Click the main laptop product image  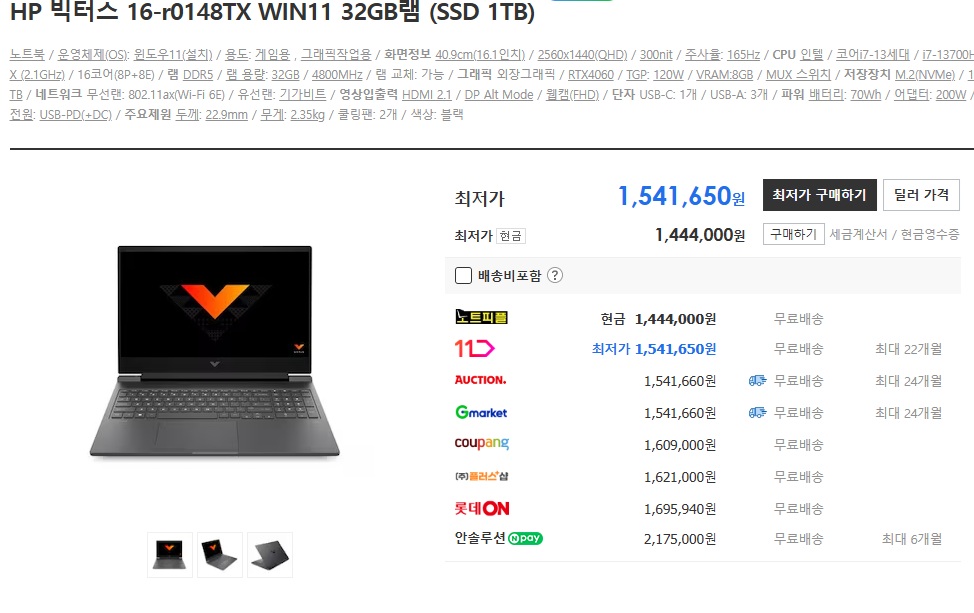tap(214, 353)
